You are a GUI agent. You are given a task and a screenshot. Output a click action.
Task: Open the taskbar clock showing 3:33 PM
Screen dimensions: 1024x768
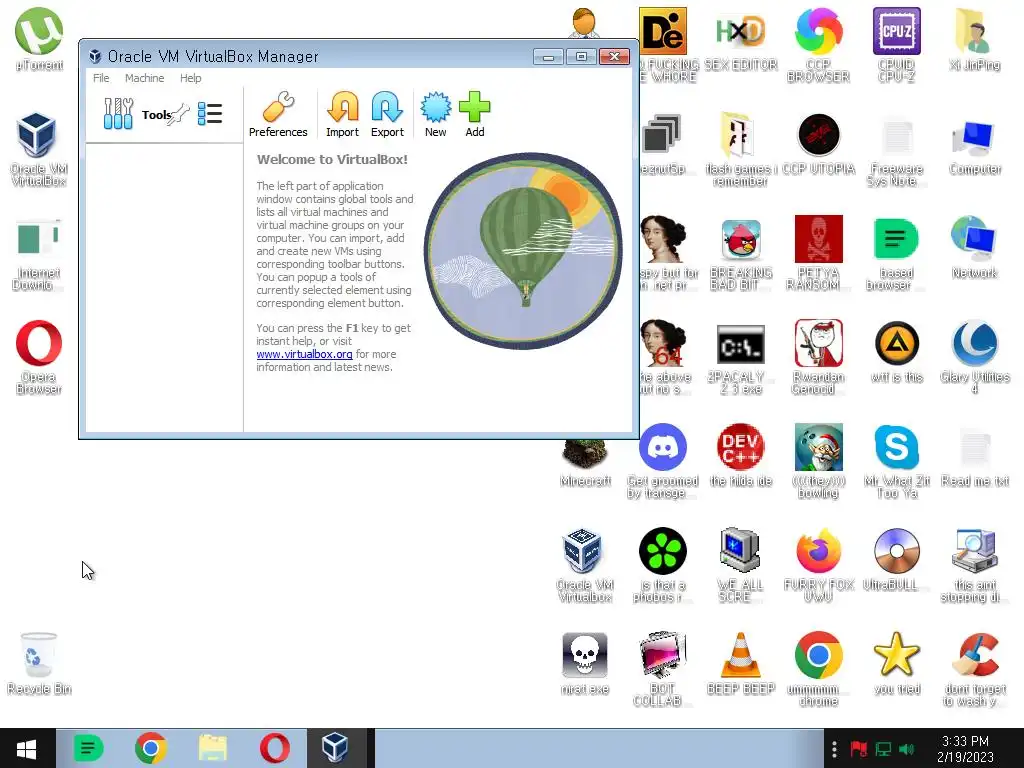(x=965, y=748)
